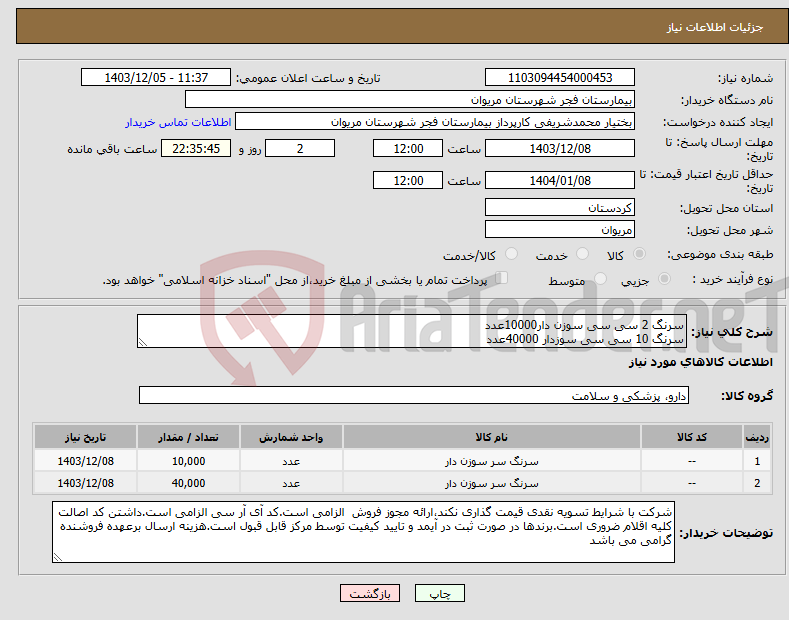Click row 2 item name سرنگ سر سوزن دار
This screenshot has height=620, width=789.
(x=492, y=483)
